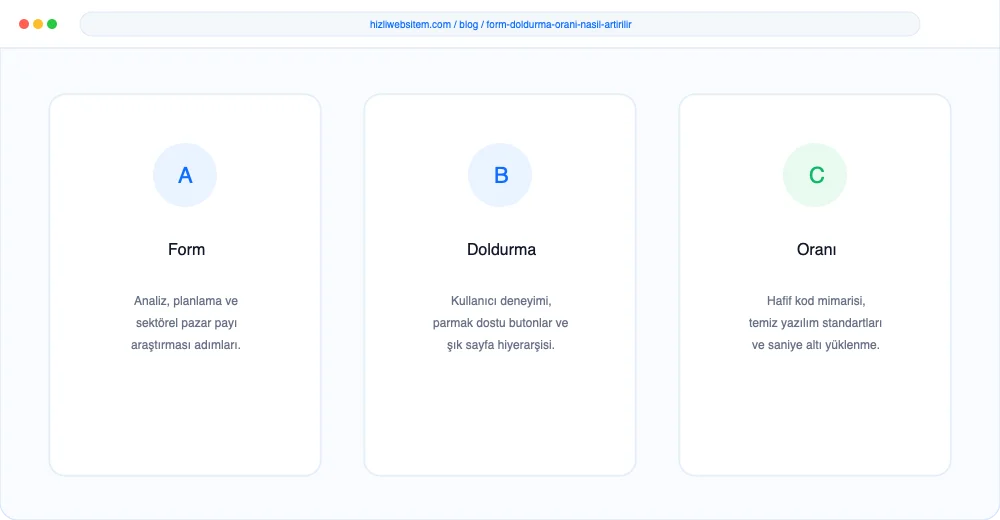The image size is (1000, 520).
Task: Click the "sektörel pazar payı" text line
Action: point(186,323)
